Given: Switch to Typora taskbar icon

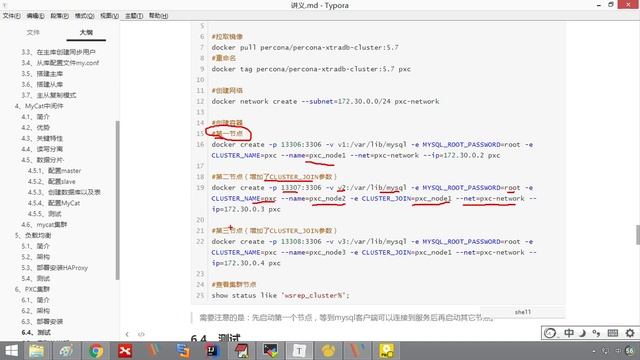Looking at the screenshot, I should (x=299, y=351).
